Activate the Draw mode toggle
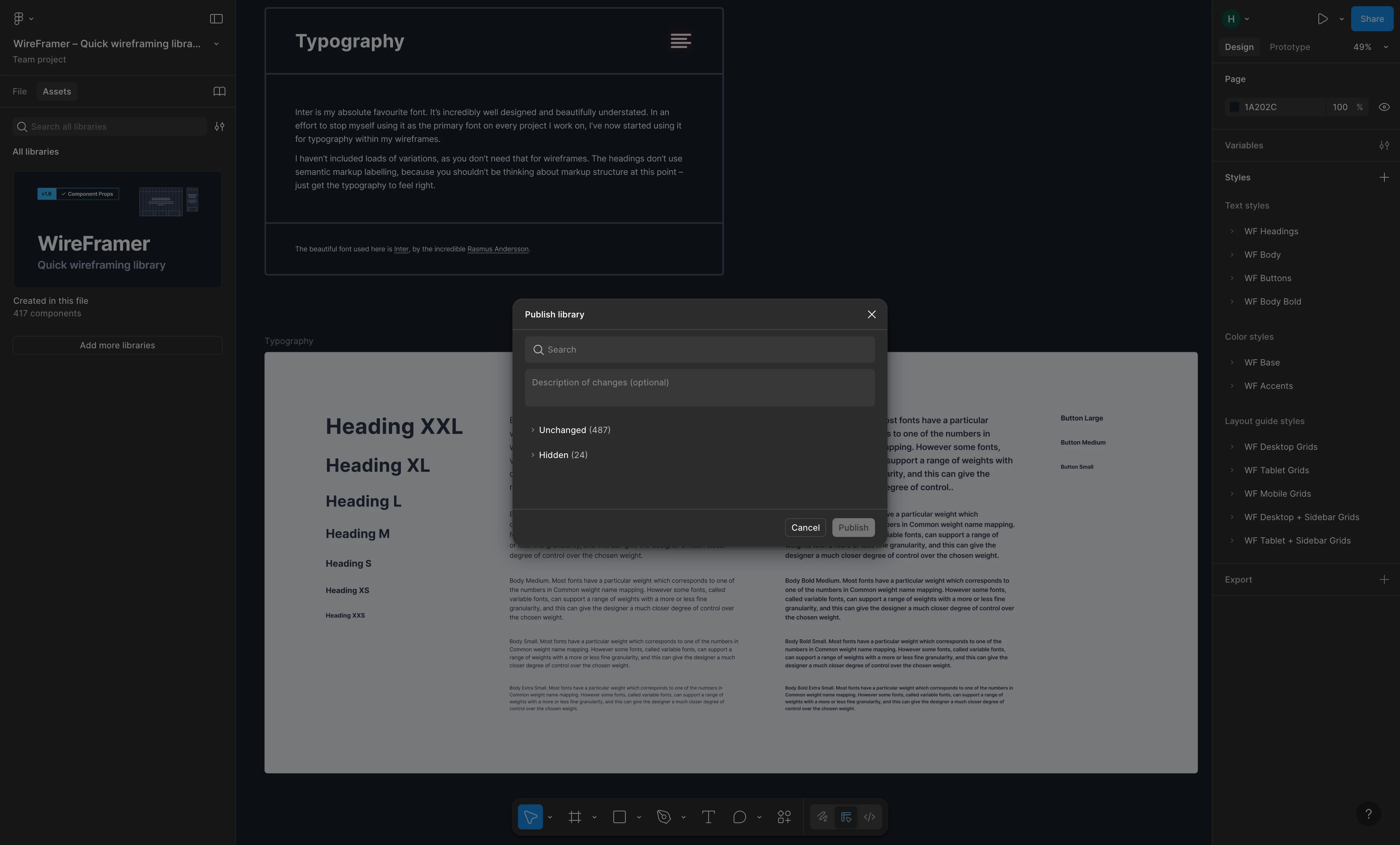1400x845 pixels. tap(822, 817)
